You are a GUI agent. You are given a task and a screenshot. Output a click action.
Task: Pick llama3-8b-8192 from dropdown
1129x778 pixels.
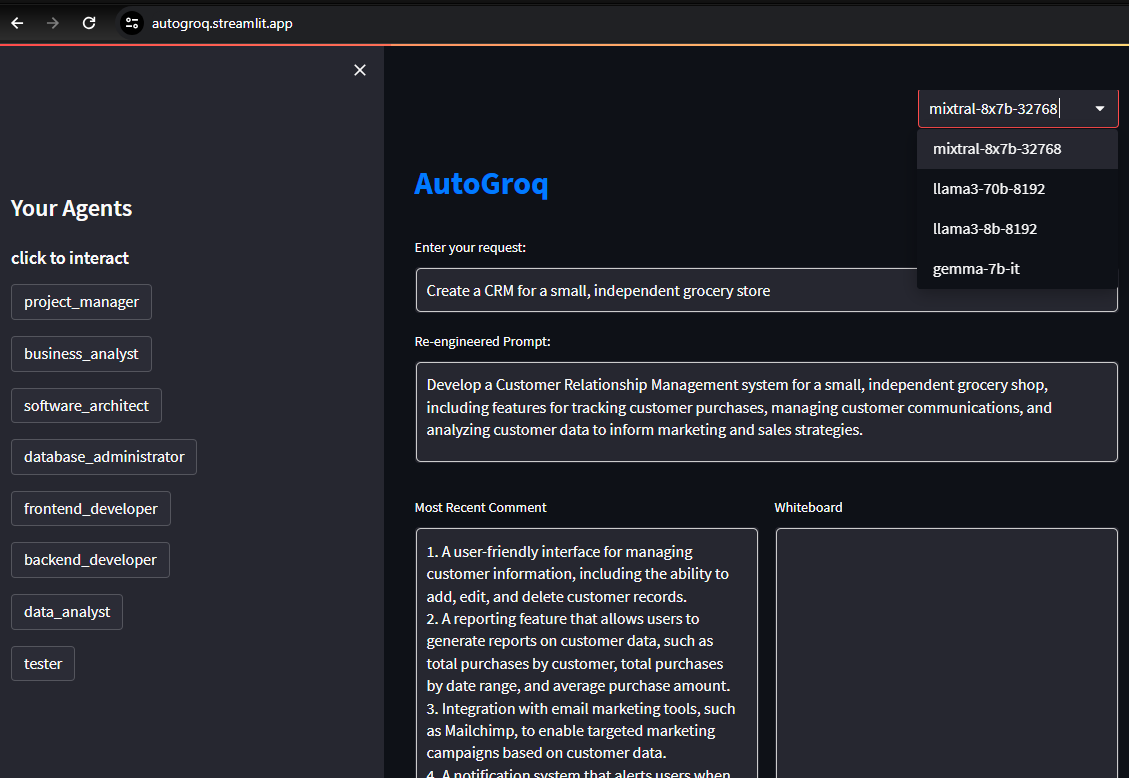pos(985,229)
